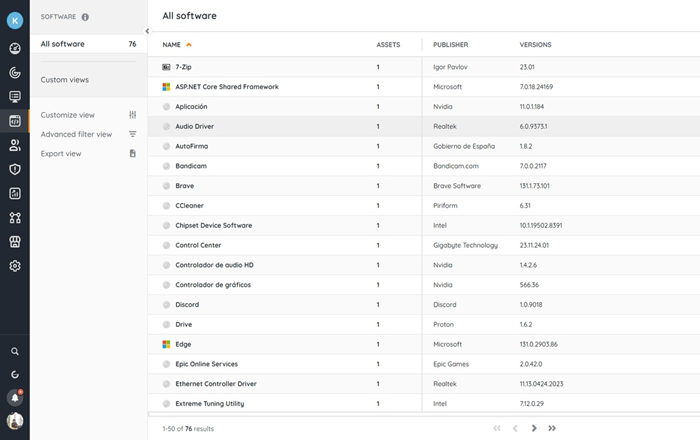Open the settings gear icon in sidebar

15,266
